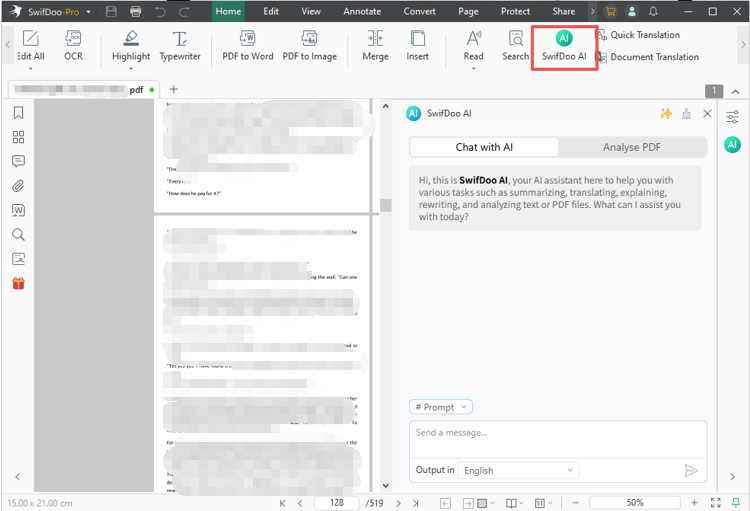This screenshot has width=750, height=511.
Task: Open the properties settings sliders icon
Action: (x=732, y=117)
